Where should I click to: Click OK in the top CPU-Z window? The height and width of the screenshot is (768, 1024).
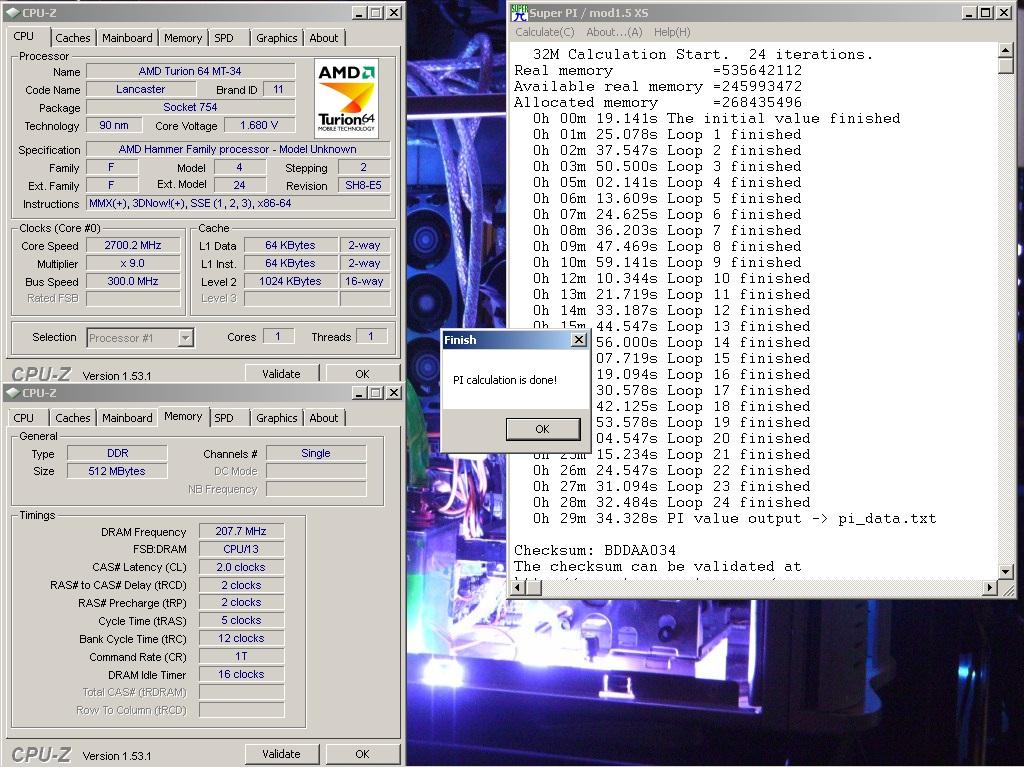362,374
